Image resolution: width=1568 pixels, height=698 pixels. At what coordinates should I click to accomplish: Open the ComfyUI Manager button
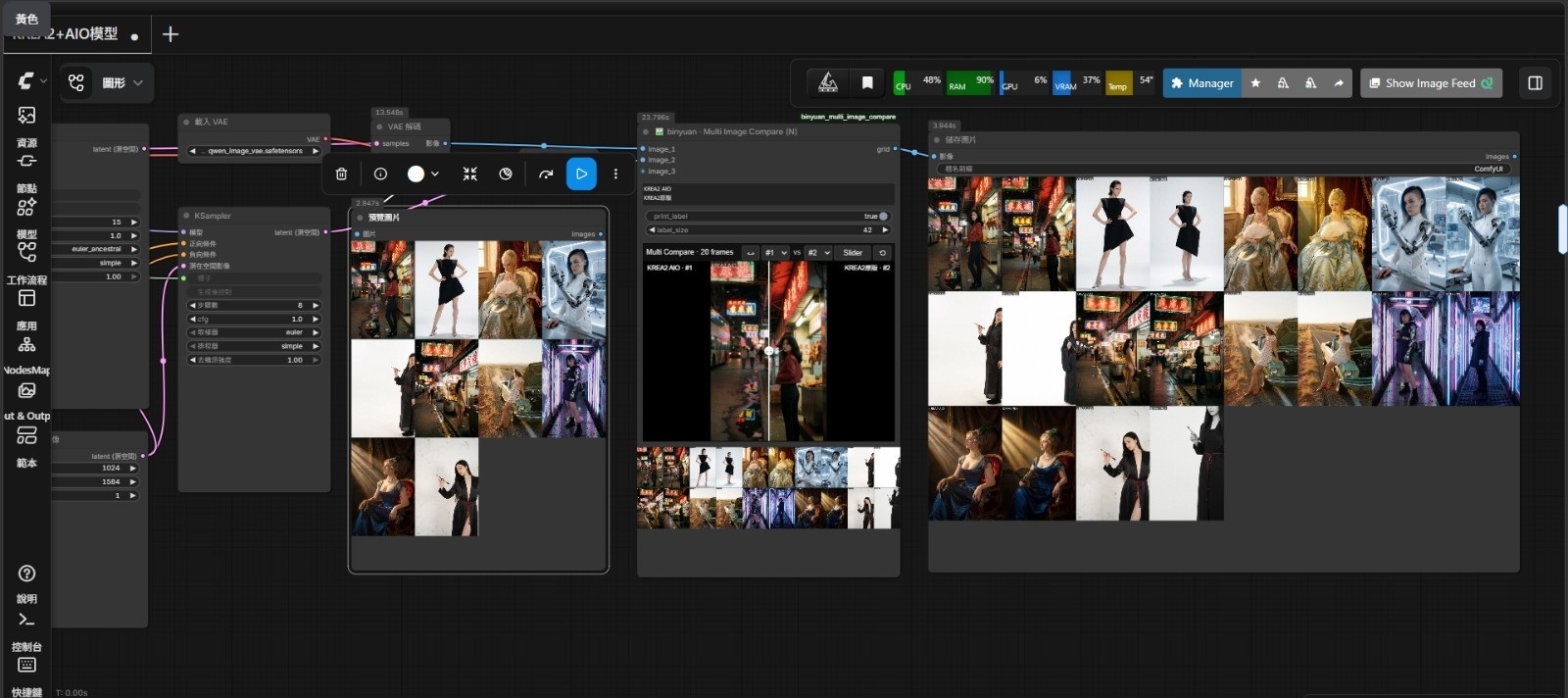tap(1202, 83)
